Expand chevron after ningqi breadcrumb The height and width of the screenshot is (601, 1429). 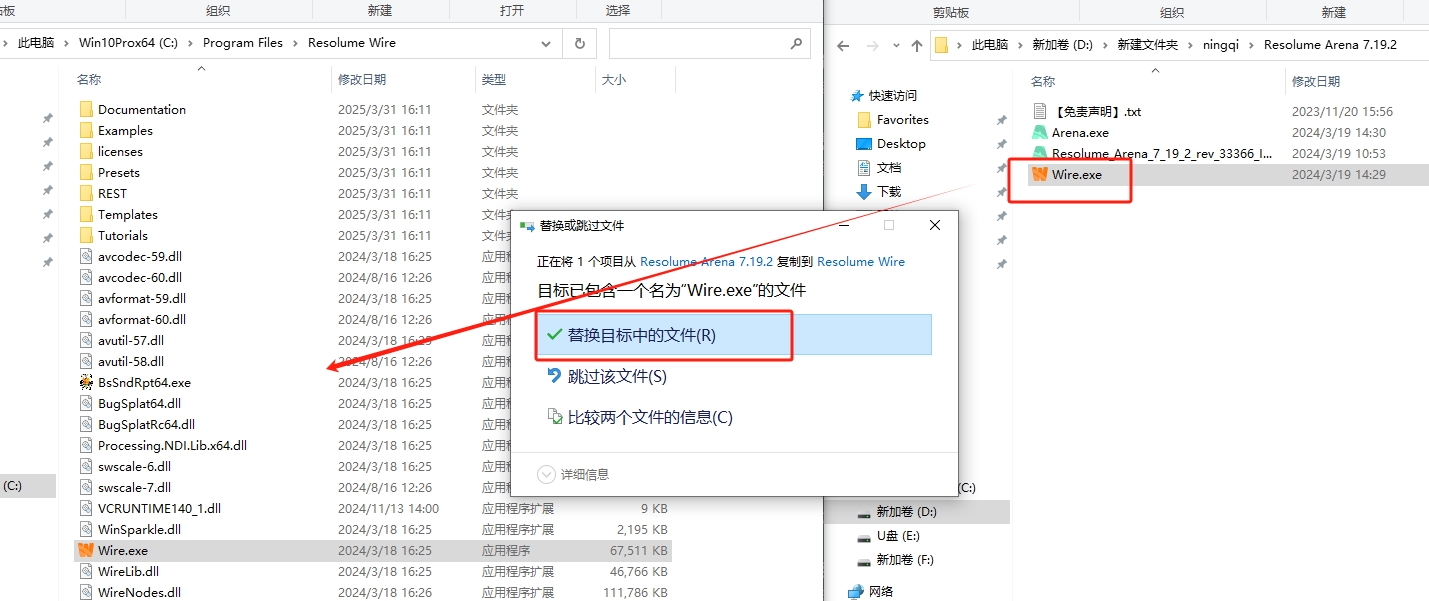(1252, 45)
